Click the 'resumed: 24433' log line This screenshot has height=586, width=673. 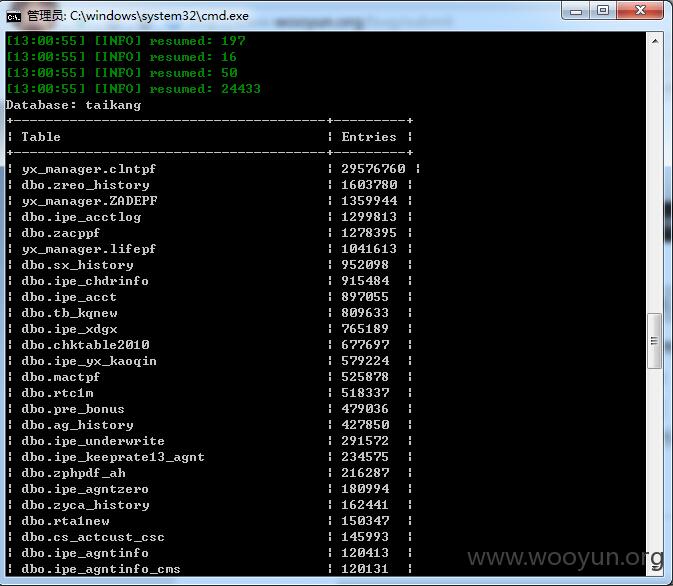coord(133,89)
